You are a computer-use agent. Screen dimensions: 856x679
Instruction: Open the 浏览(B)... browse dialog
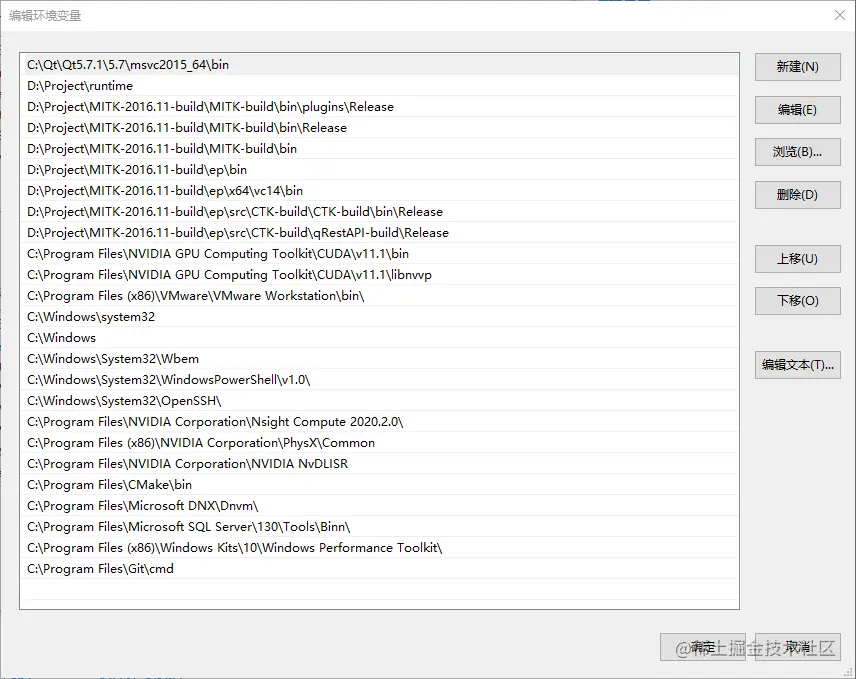pos(798,152)
